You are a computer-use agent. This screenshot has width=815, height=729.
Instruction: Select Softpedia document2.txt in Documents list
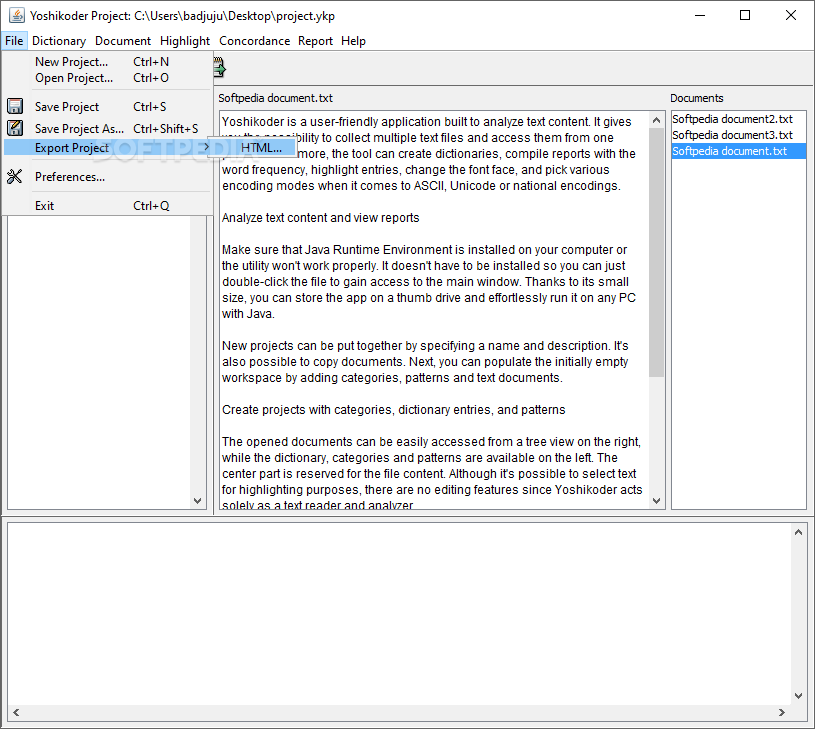(x=738, y=119)
